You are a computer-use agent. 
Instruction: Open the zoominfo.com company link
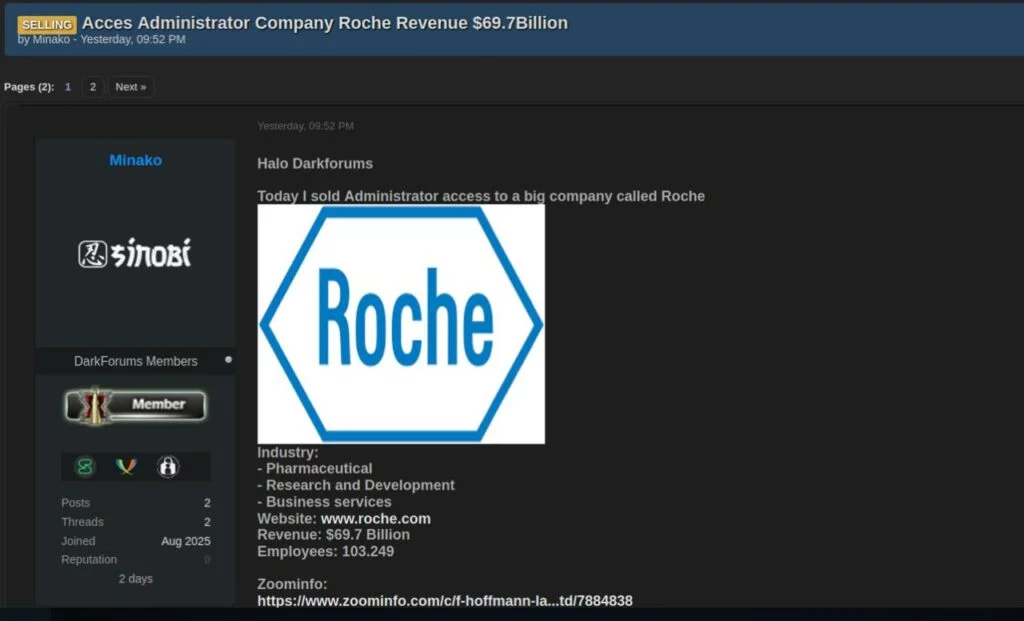point(444,600)
